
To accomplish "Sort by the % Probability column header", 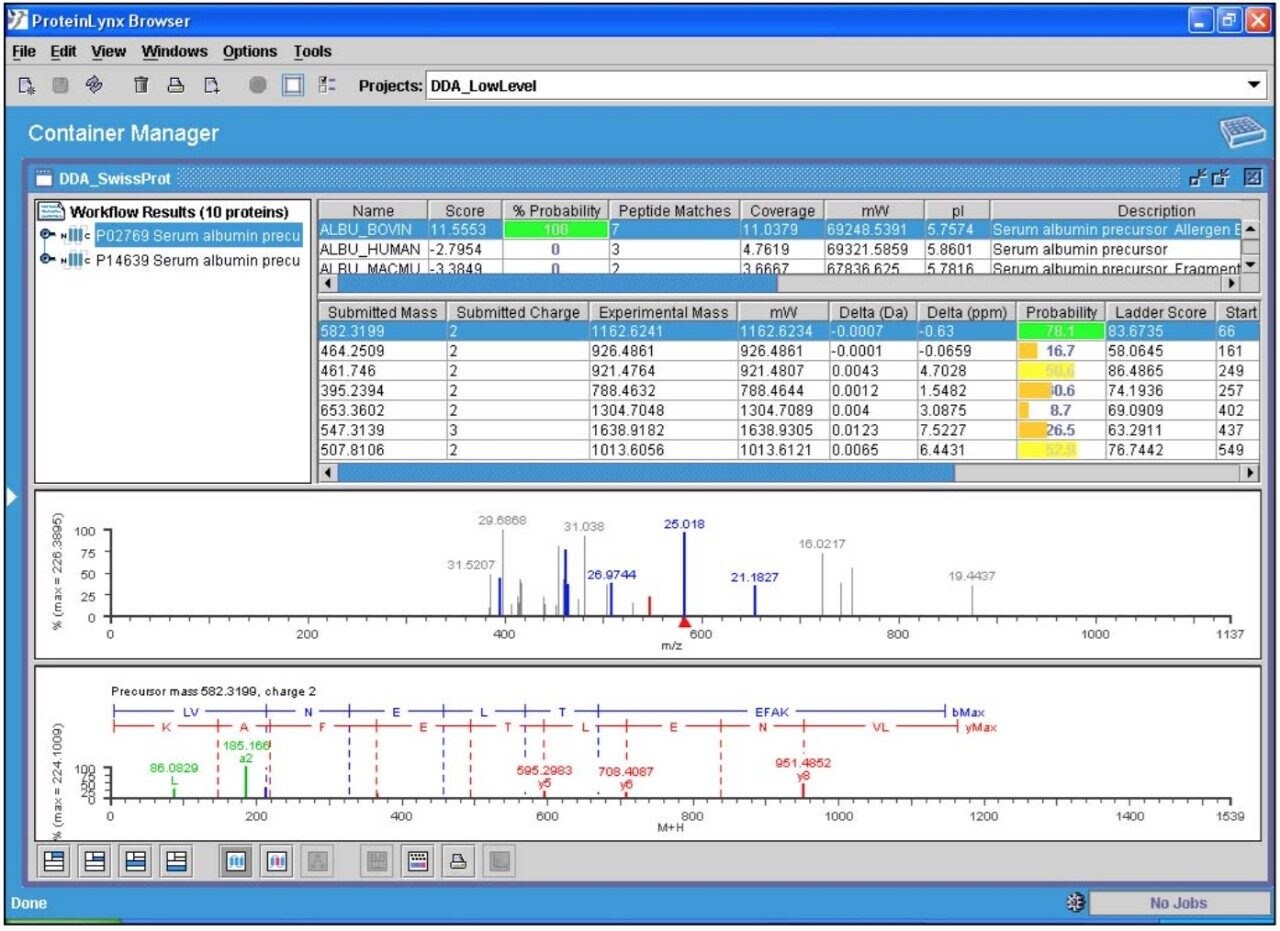I will click(x=556, y=211).
